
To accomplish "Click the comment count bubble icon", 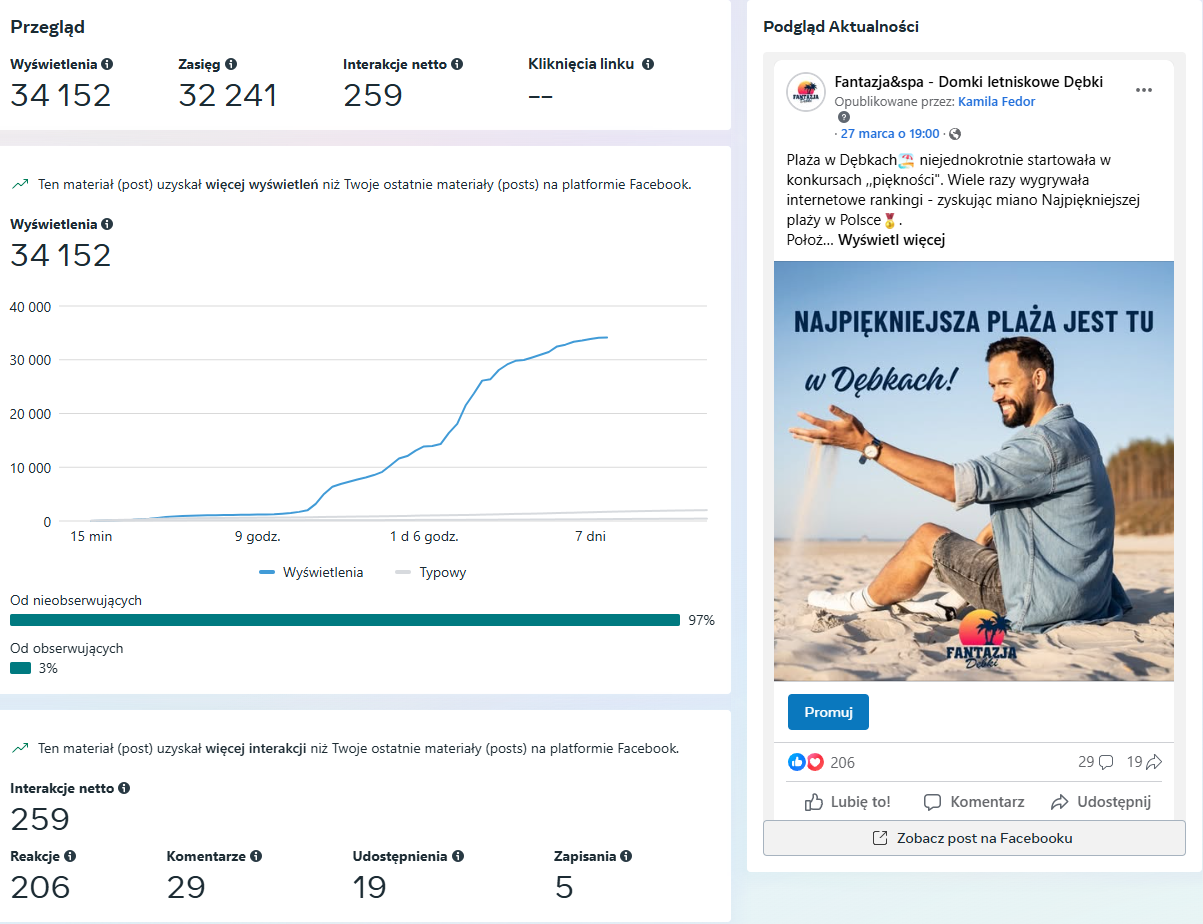I will tap(1106, 762).
